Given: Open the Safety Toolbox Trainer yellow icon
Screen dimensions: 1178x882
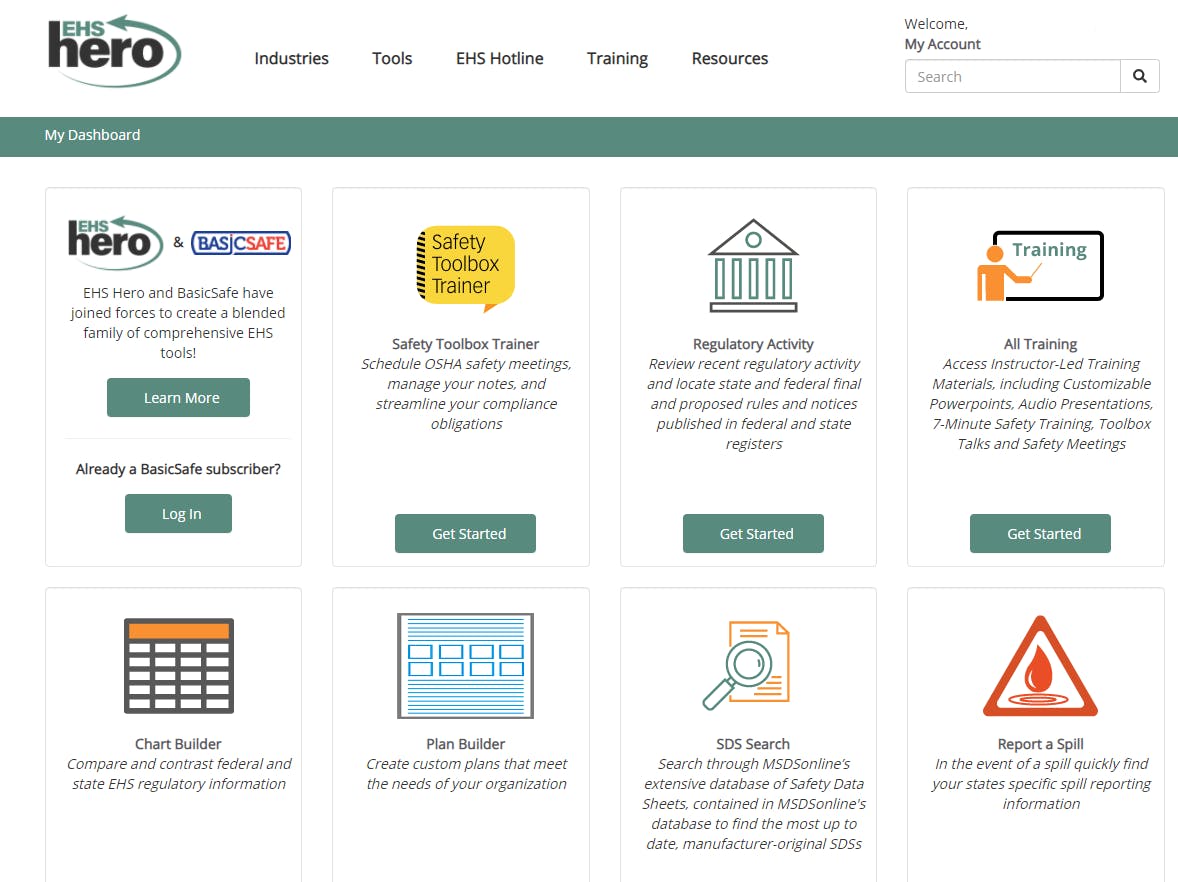Looking at the screenshot, I should pos(466,267).
